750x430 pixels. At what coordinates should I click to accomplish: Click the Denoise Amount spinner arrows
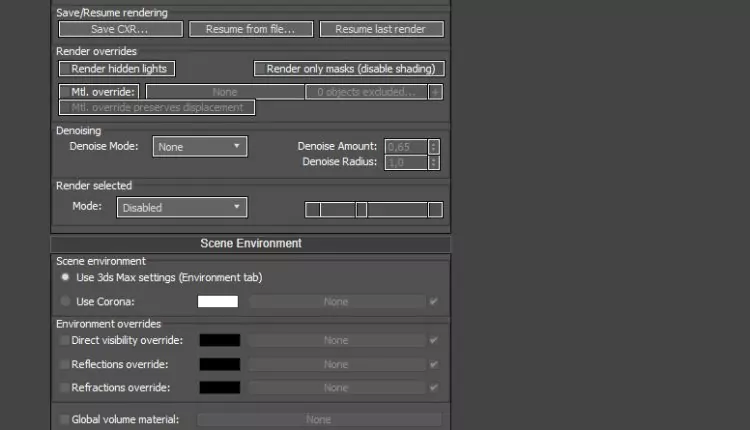(434, 146)
